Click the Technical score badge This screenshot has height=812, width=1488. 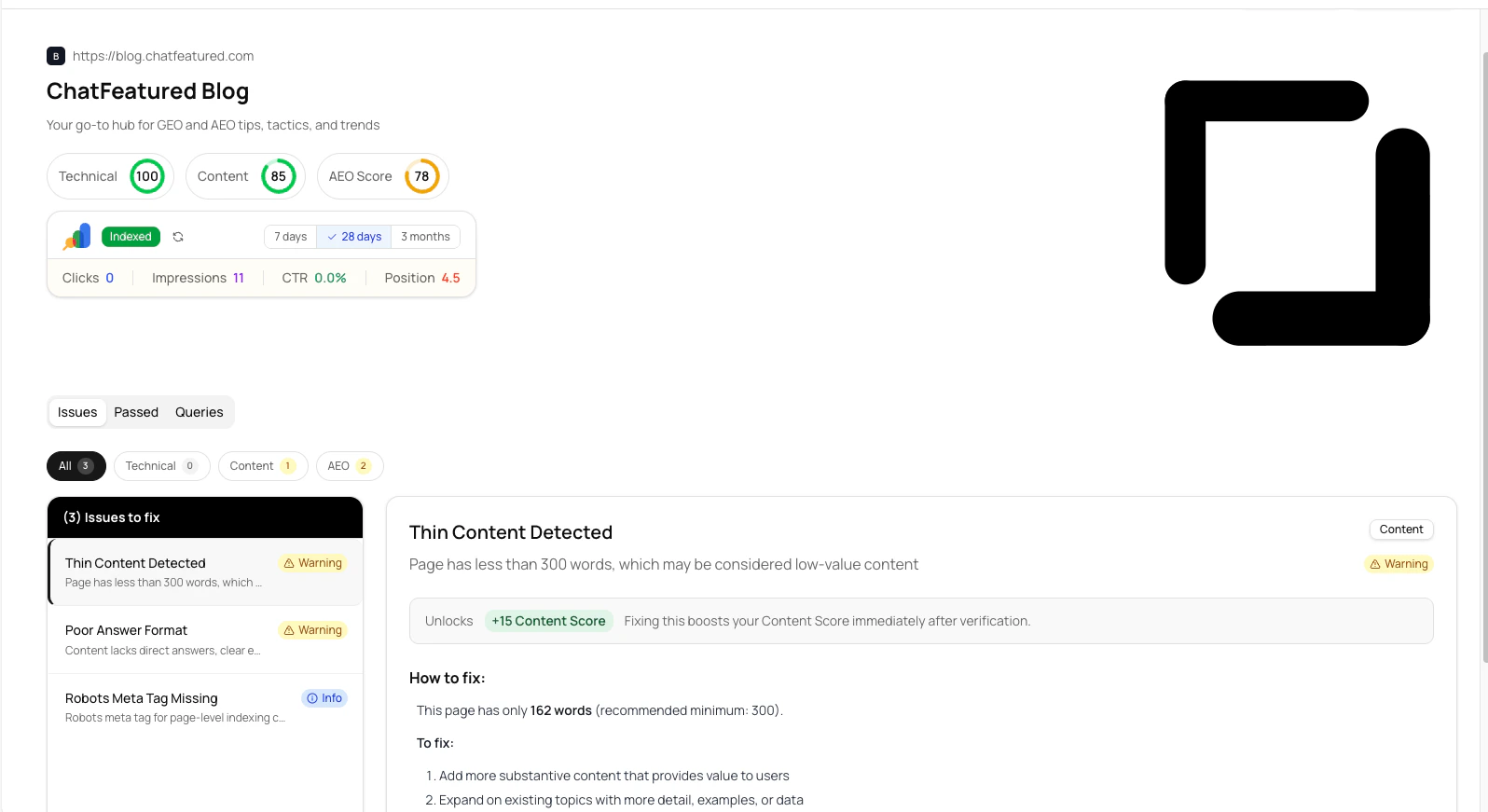(111, 176)
